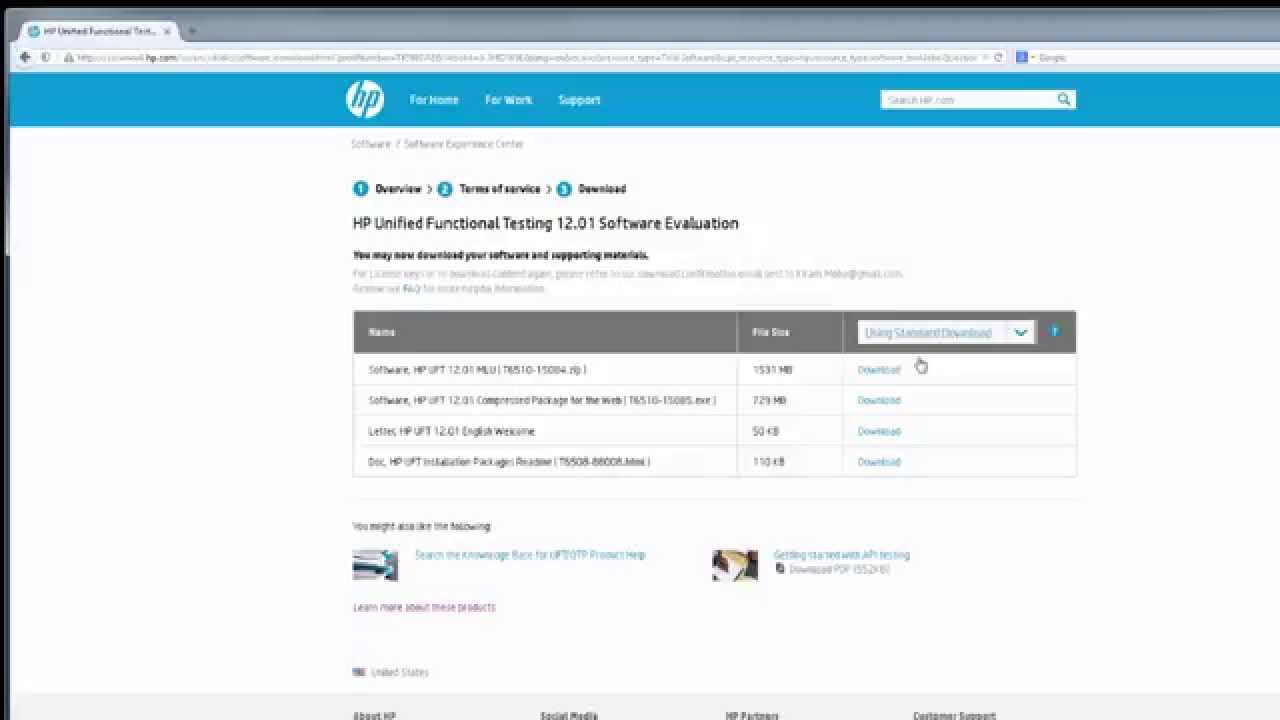Download the Compressed Package for the Web
Viewport: 1280px width, 720px height.
click(879, 400)
